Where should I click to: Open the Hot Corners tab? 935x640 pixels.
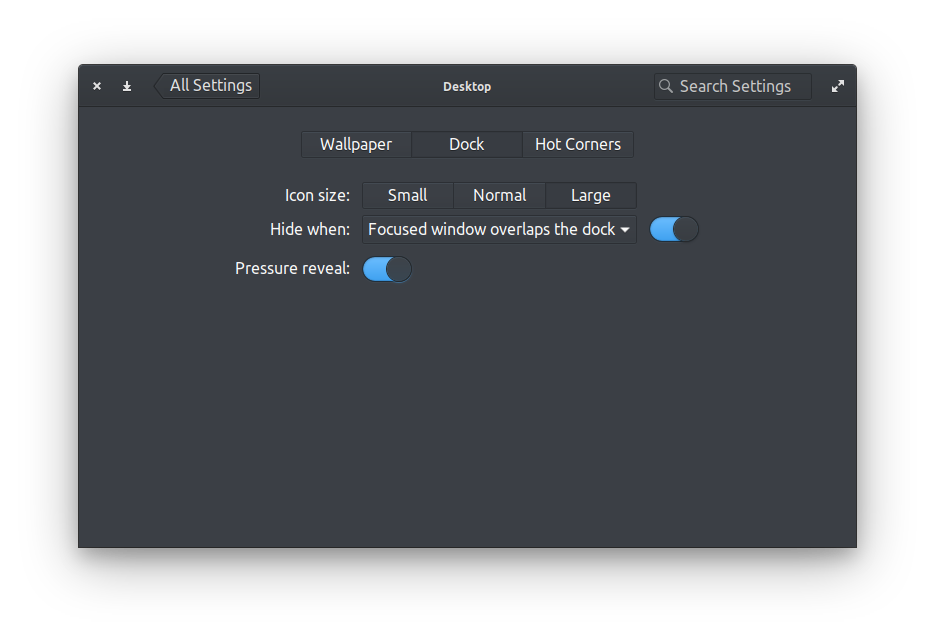coord(578,144)
